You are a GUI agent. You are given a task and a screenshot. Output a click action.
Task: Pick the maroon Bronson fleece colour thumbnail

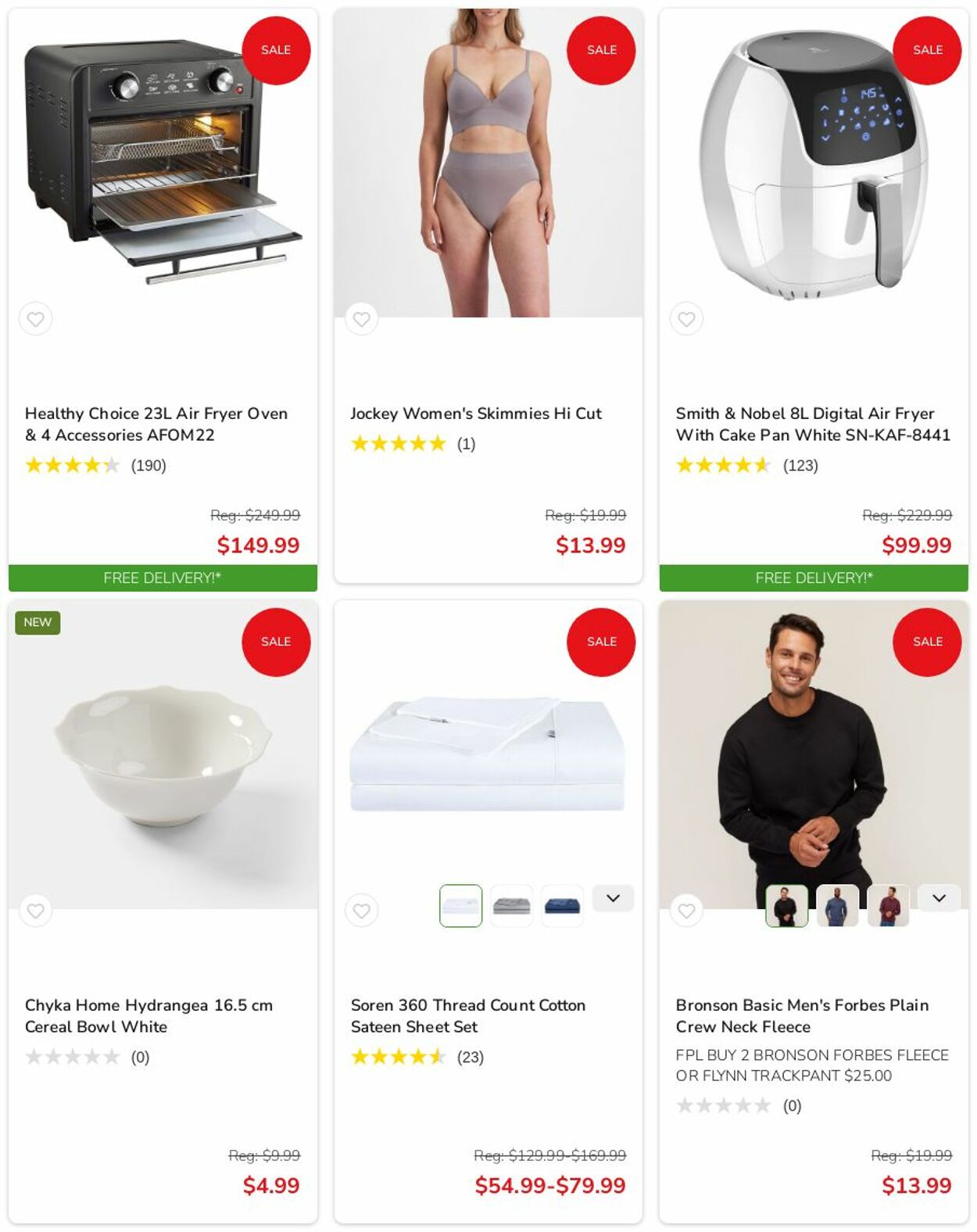click(x=888, y=906)
